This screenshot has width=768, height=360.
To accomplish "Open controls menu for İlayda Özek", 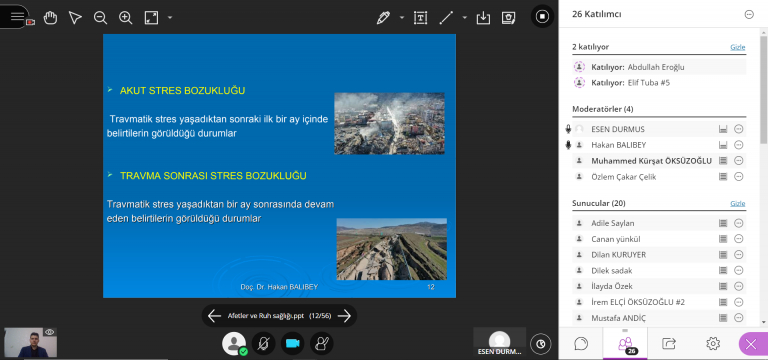I will point(739,286).
